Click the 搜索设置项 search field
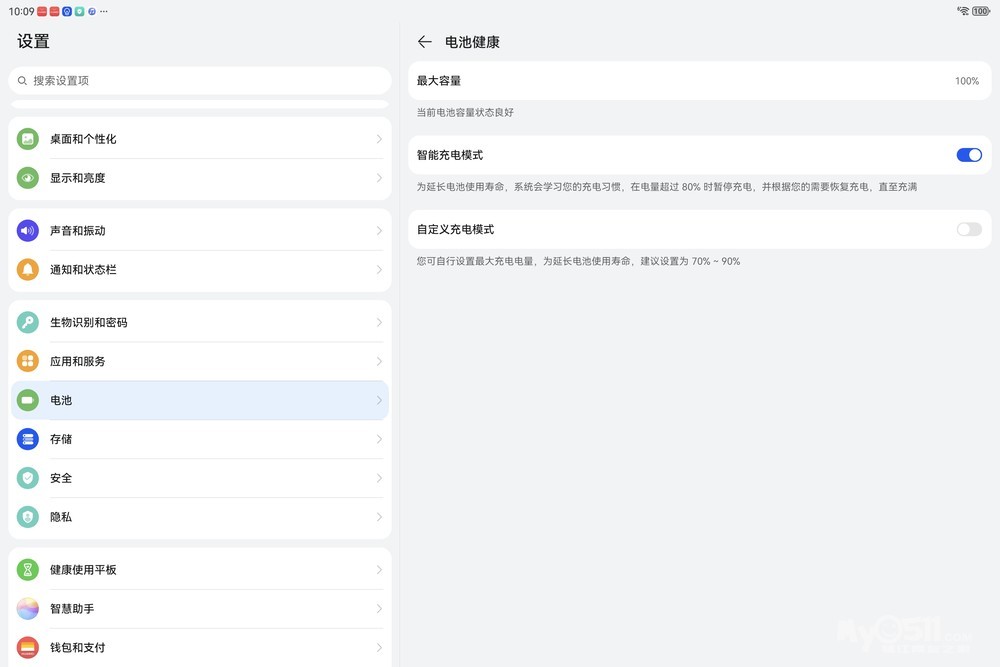The width and height of the screenshot is (1000, 667). coord(200,81)
